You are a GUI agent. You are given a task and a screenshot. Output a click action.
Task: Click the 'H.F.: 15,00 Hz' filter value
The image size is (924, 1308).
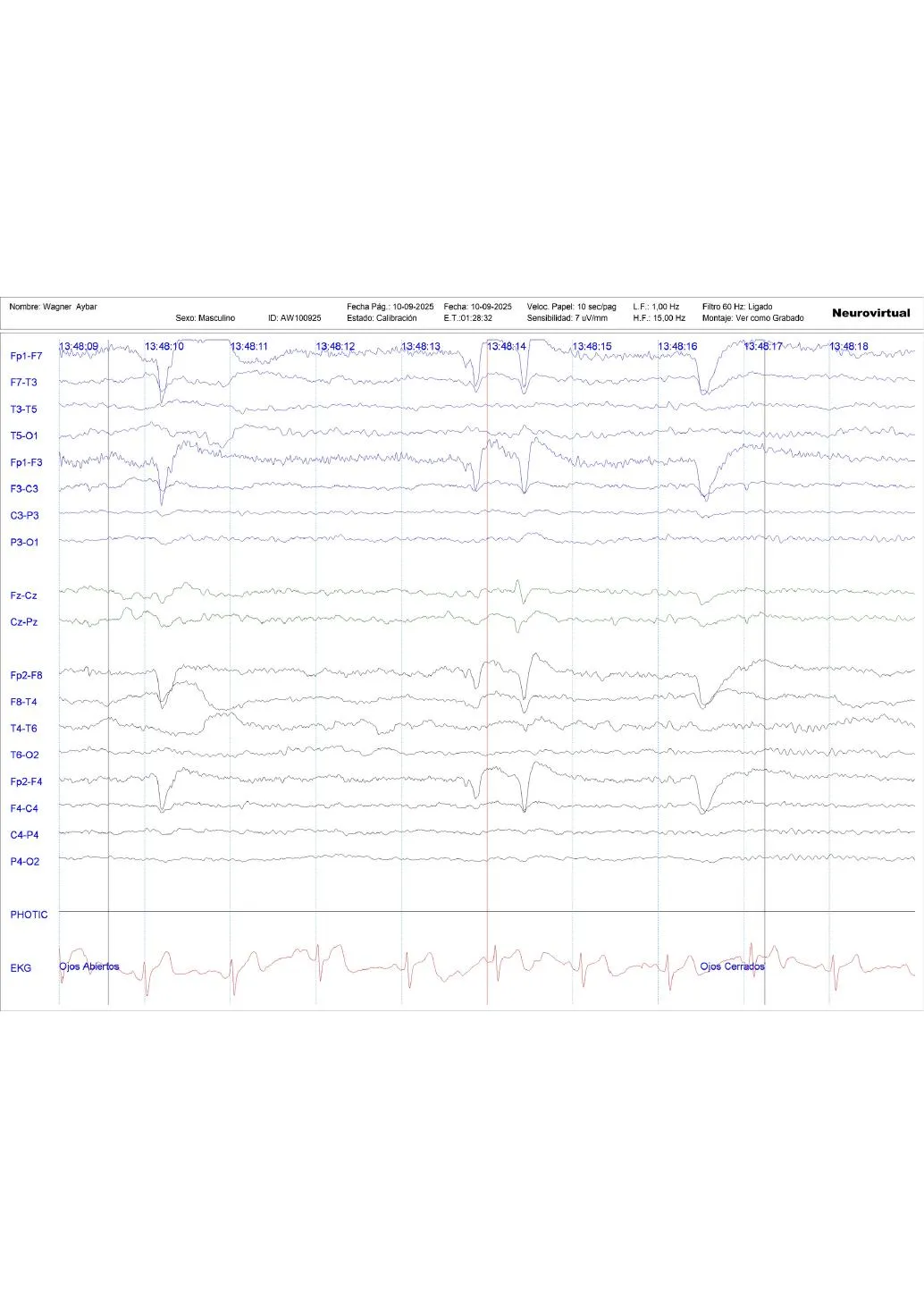coord(659,318)
